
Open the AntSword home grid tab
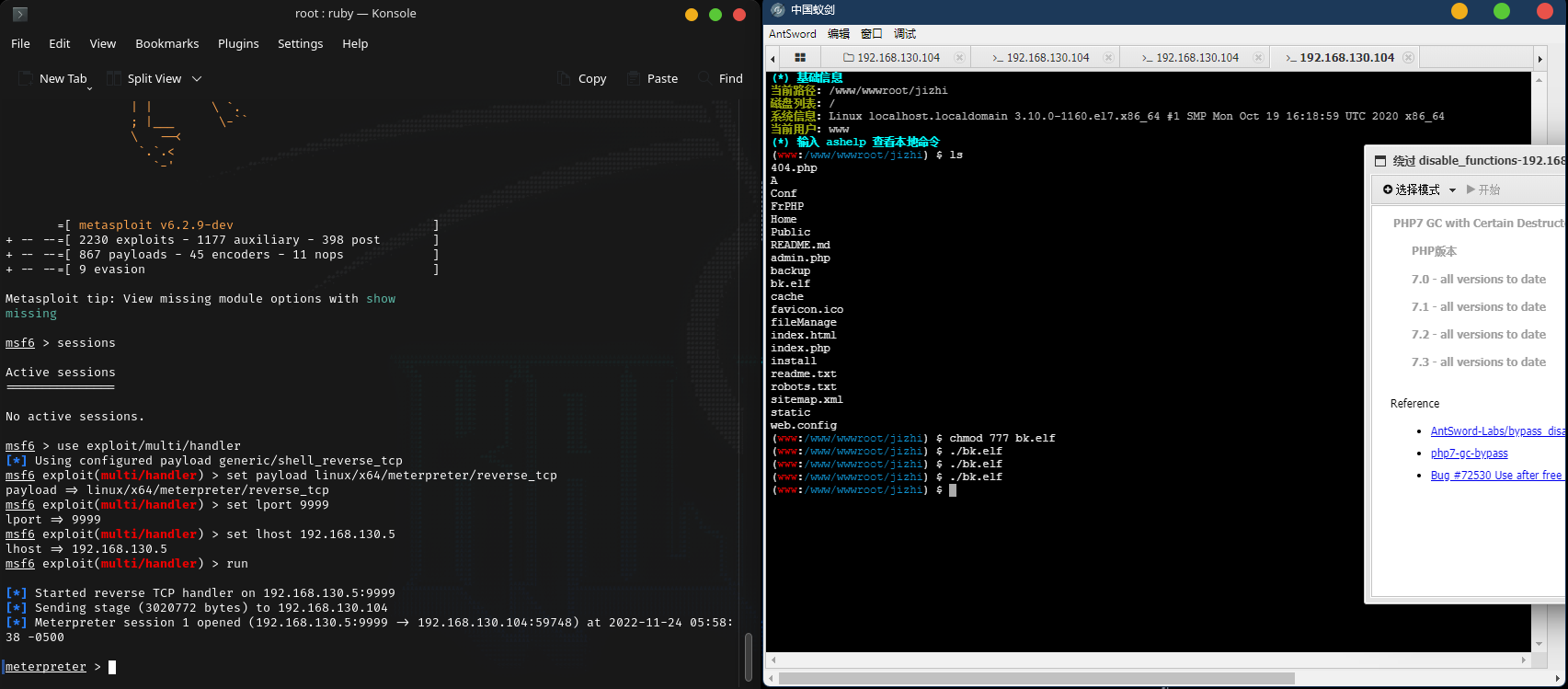point(800,57)
